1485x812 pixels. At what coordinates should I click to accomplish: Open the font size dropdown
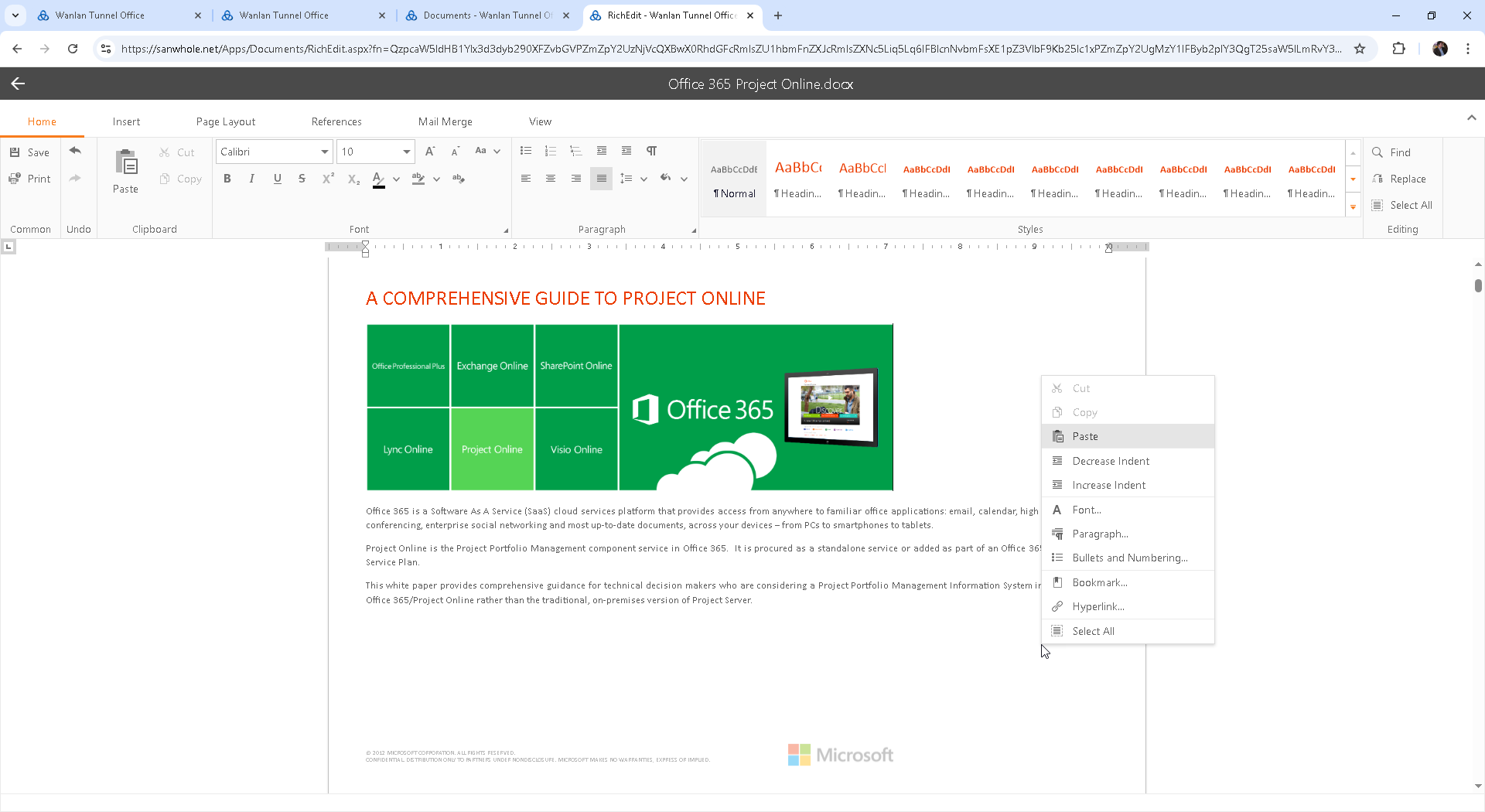tap(406, 152)
